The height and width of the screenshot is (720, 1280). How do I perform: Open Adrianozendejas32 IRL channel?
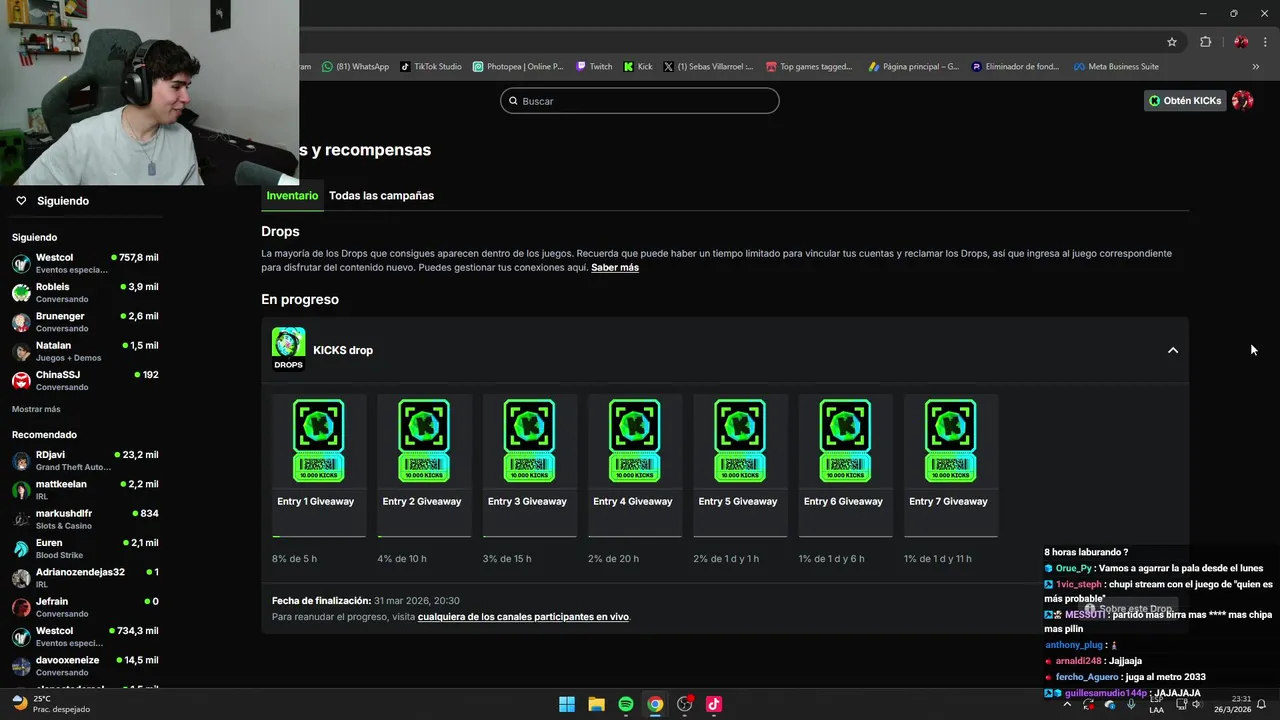click(85, 578)
